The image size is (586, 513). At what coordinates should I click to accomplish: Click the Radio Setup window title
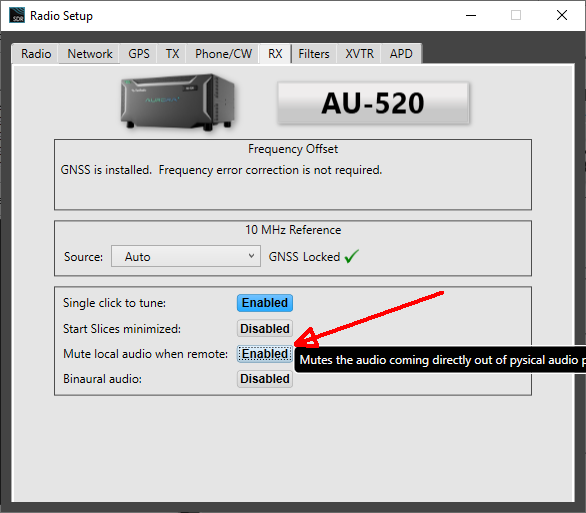(x=61, y=16)
